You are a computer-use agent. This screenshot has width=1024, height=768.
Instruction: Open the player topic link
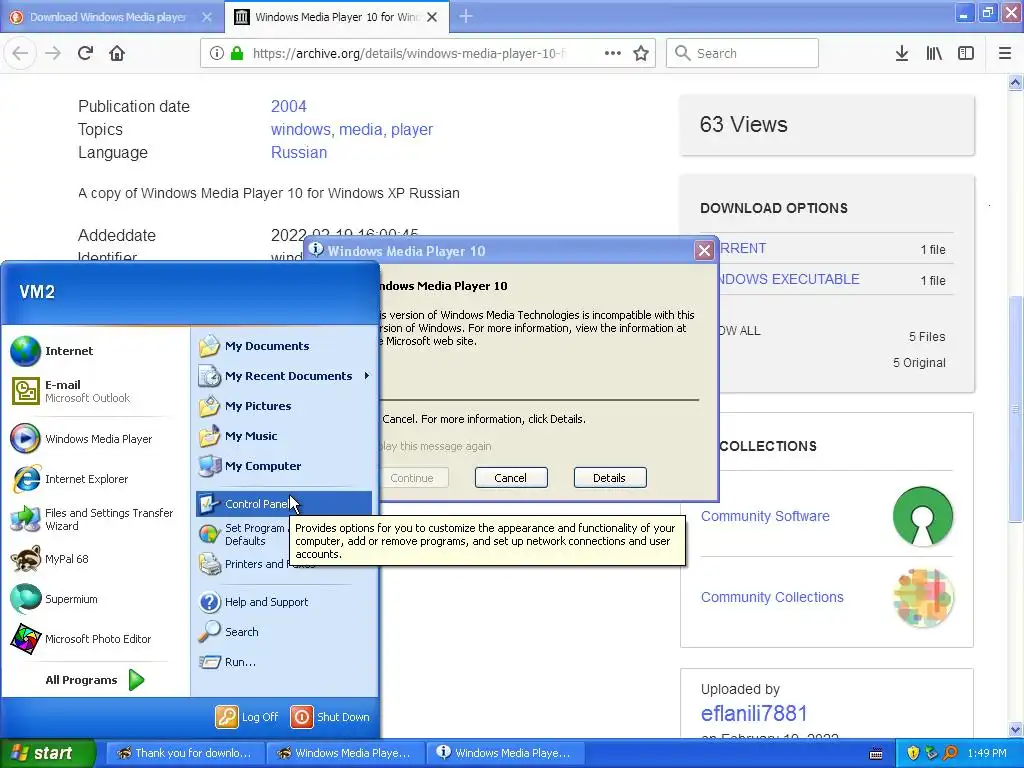(411, 129)
